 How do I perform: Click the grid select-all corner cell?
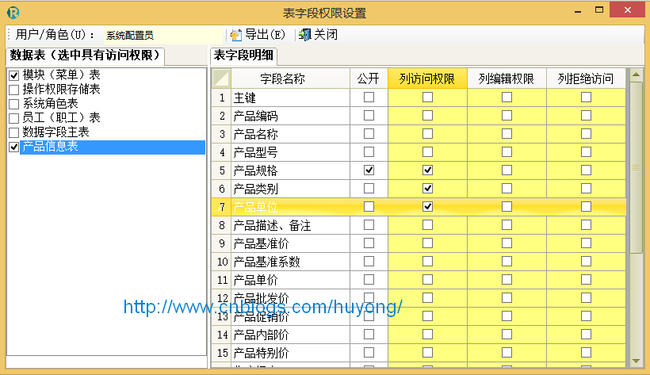(221, 78)
